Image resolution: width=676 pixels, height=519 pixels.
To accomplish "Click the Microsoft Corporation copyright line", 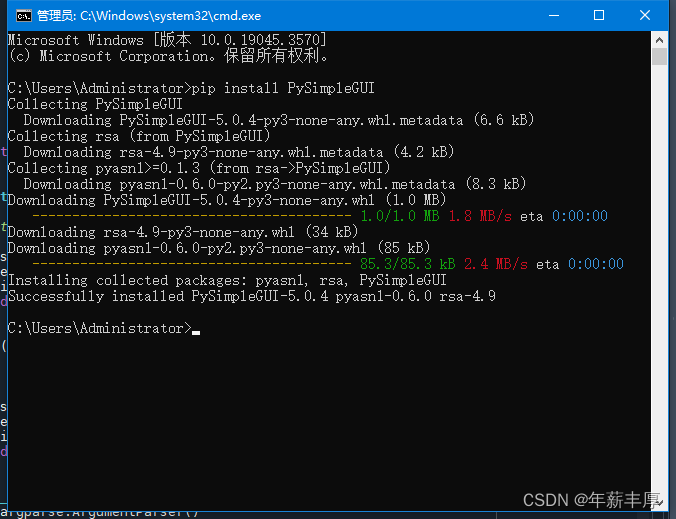I will (x=169, y=56).
